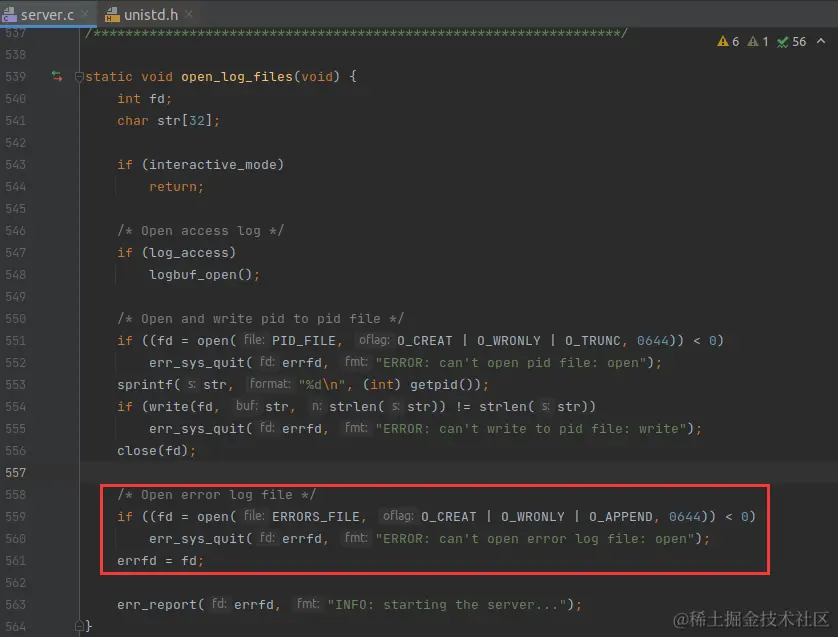This screenshot has width=838, height=637.
Task: Click the 'char str[32];' declaration
Action: point(168,121)
